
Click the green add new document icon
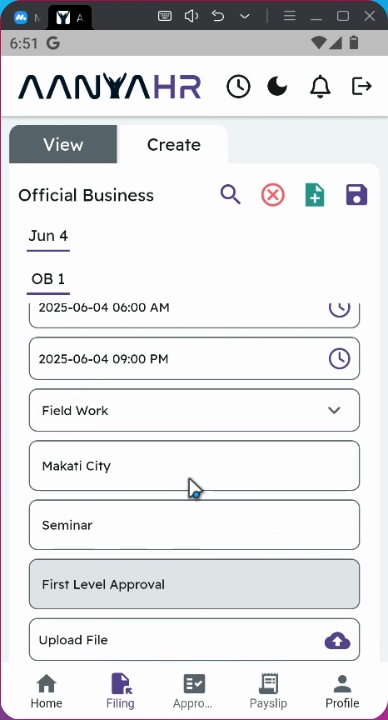click(x=315, y=195)
